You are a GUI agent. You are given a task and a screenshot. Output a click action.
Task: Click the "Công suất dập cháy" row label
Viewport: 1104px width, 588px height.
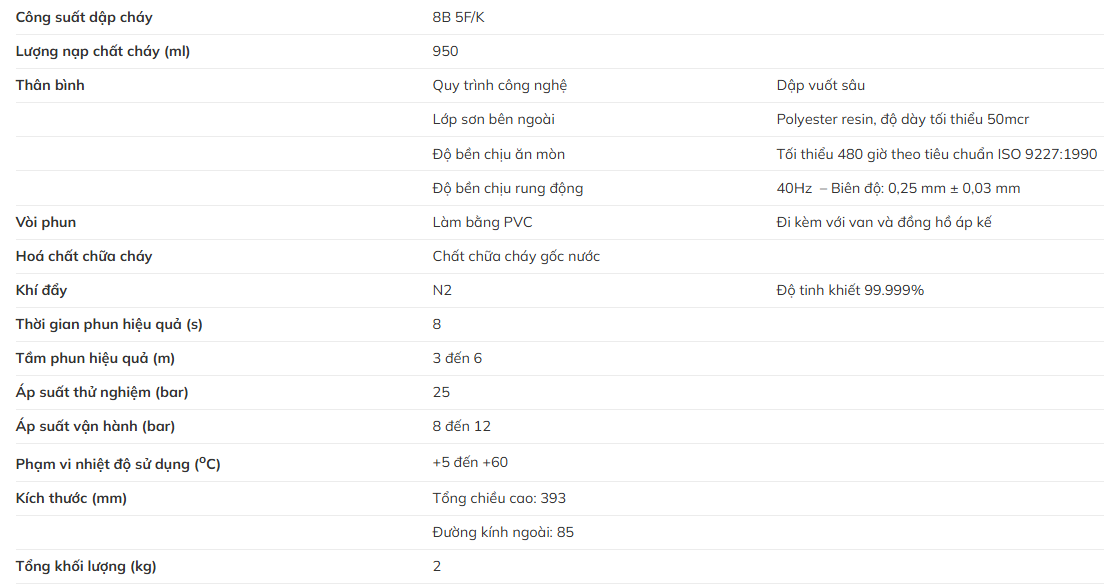pyautogui.click(x=84, y=18)
